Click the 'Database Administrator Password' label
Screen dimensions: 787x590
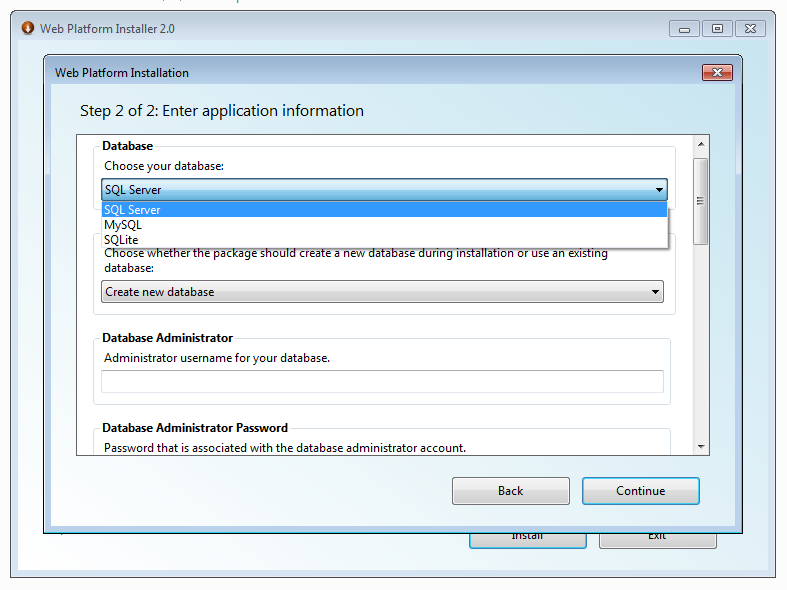coord(195,427)
